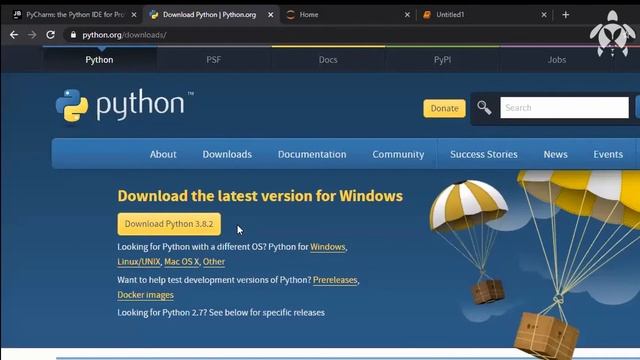
Task: Follow the Mac OS X link
Action: click(182, 262)
